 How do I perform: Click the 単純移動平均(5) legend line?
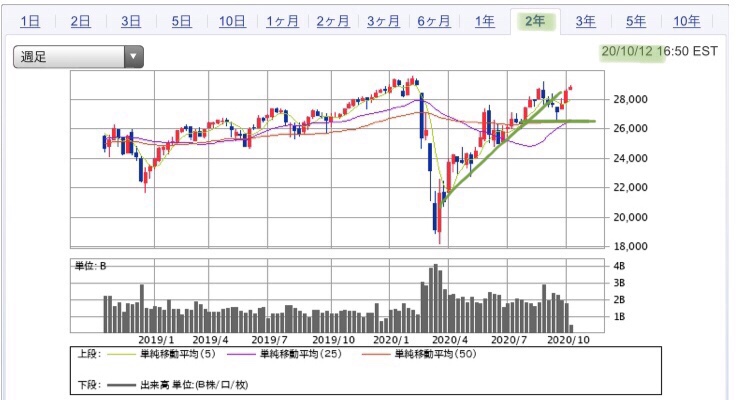click(121, 354)
